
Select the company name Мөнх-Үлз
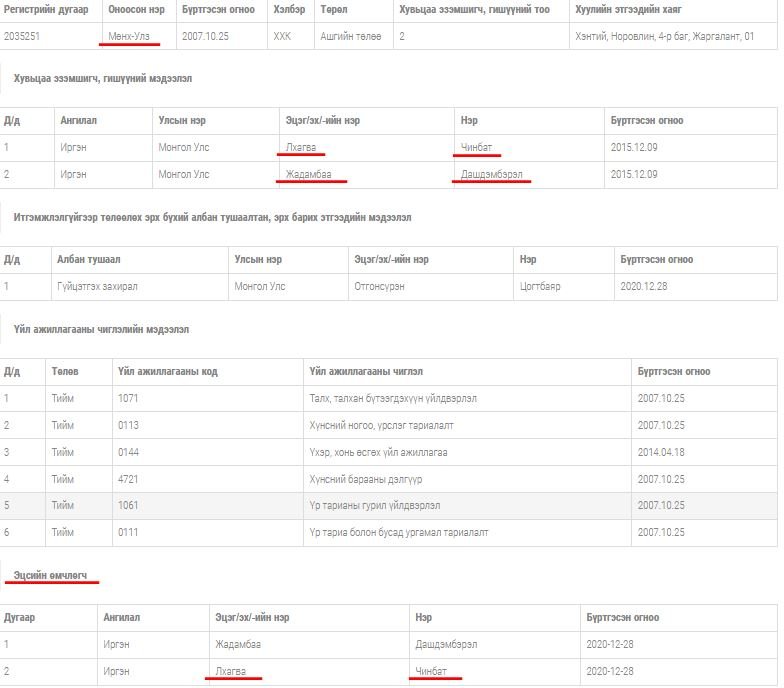point(132,36)
